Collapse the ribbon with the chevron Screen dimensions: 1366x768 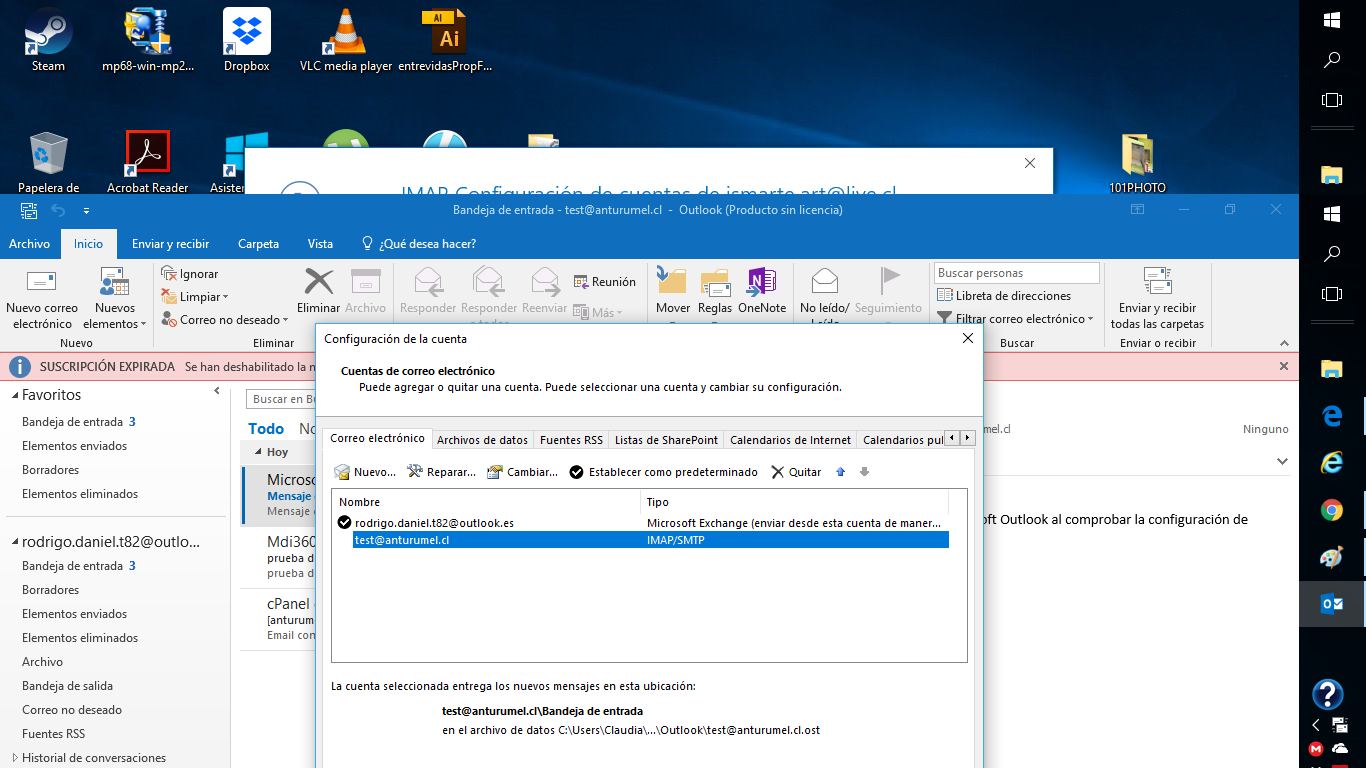[x=1285, y=344]
